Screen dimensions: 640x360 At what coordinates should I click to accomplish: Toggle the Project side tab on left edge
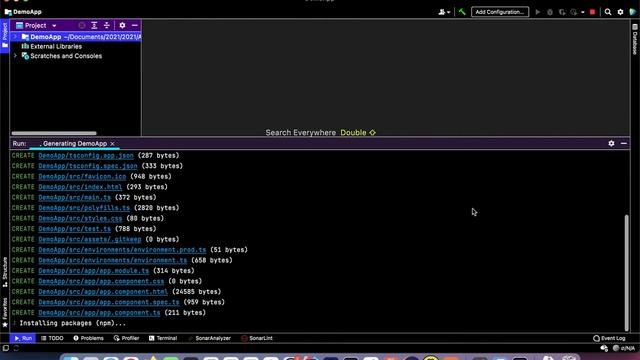pos(5,36)
